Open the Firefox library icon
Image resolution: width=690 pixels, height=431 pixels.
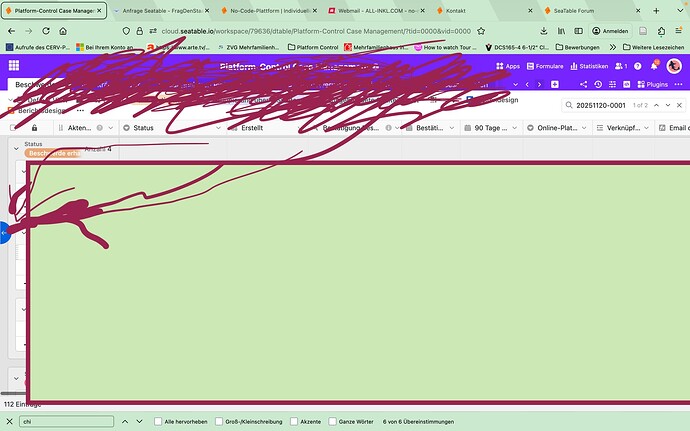(562, 31)
